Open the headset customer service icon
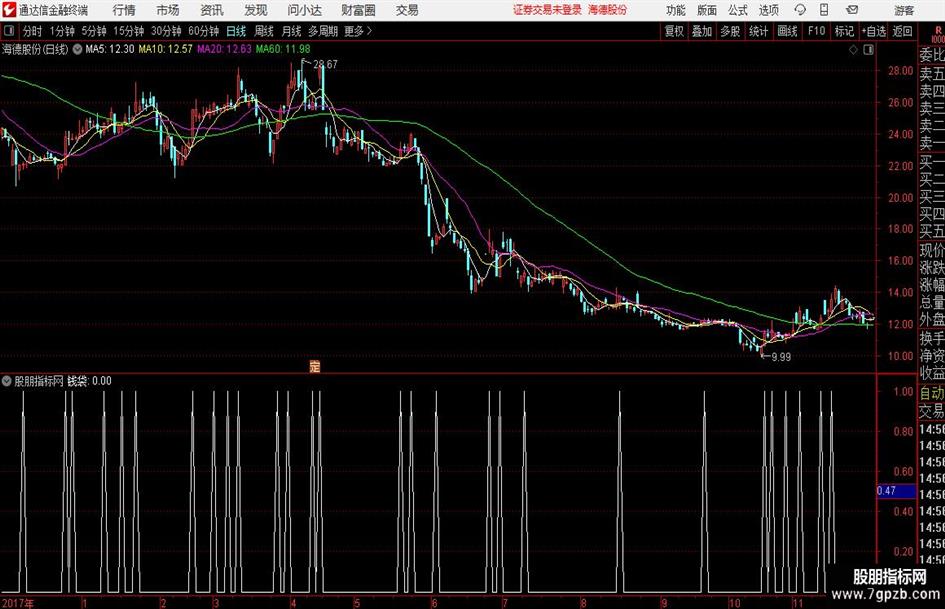The width and height of the screenshot is (945, 609). coord(800,10)
